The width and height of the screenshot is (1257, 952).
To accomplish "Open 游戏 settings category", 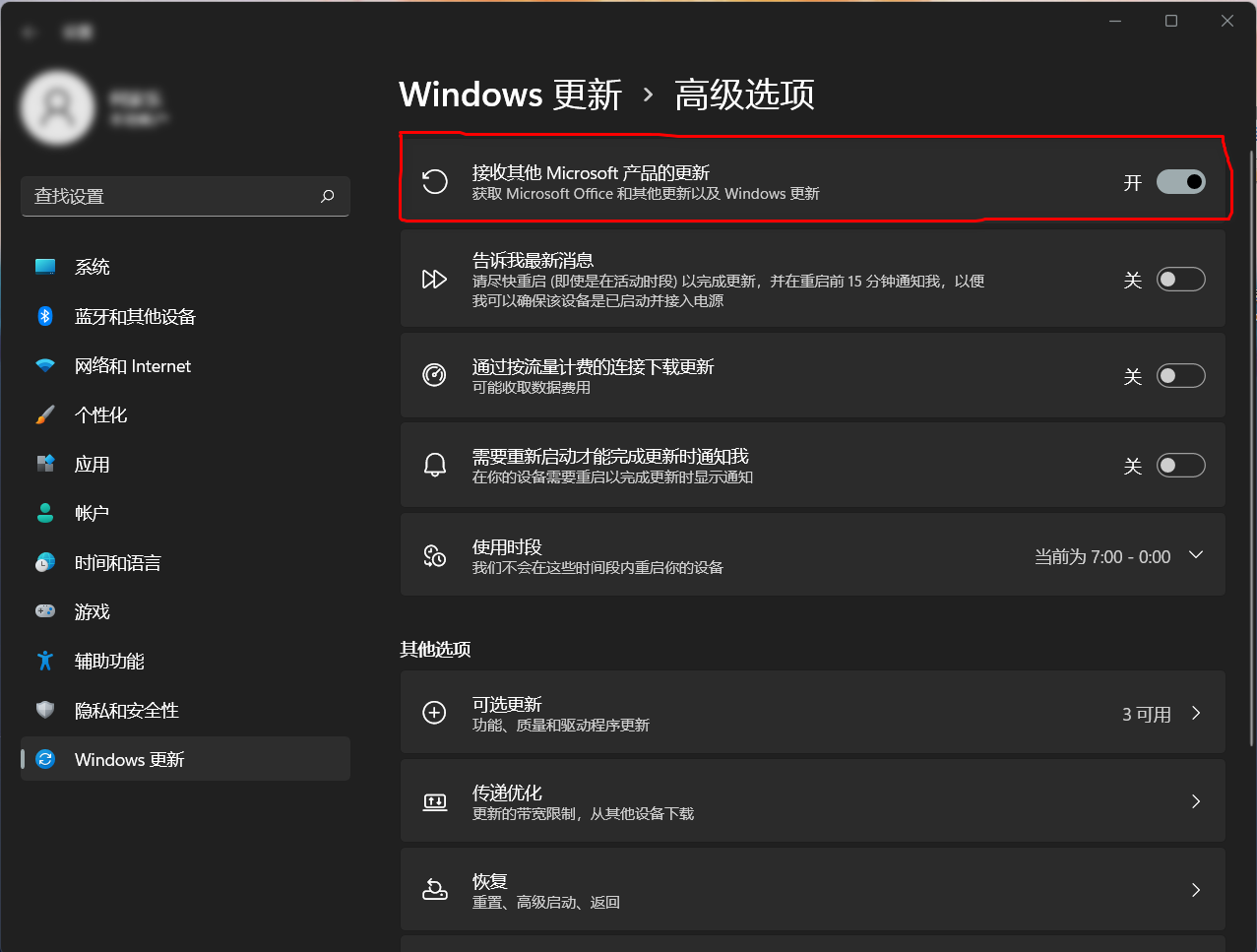I will [x=185, y=611].
